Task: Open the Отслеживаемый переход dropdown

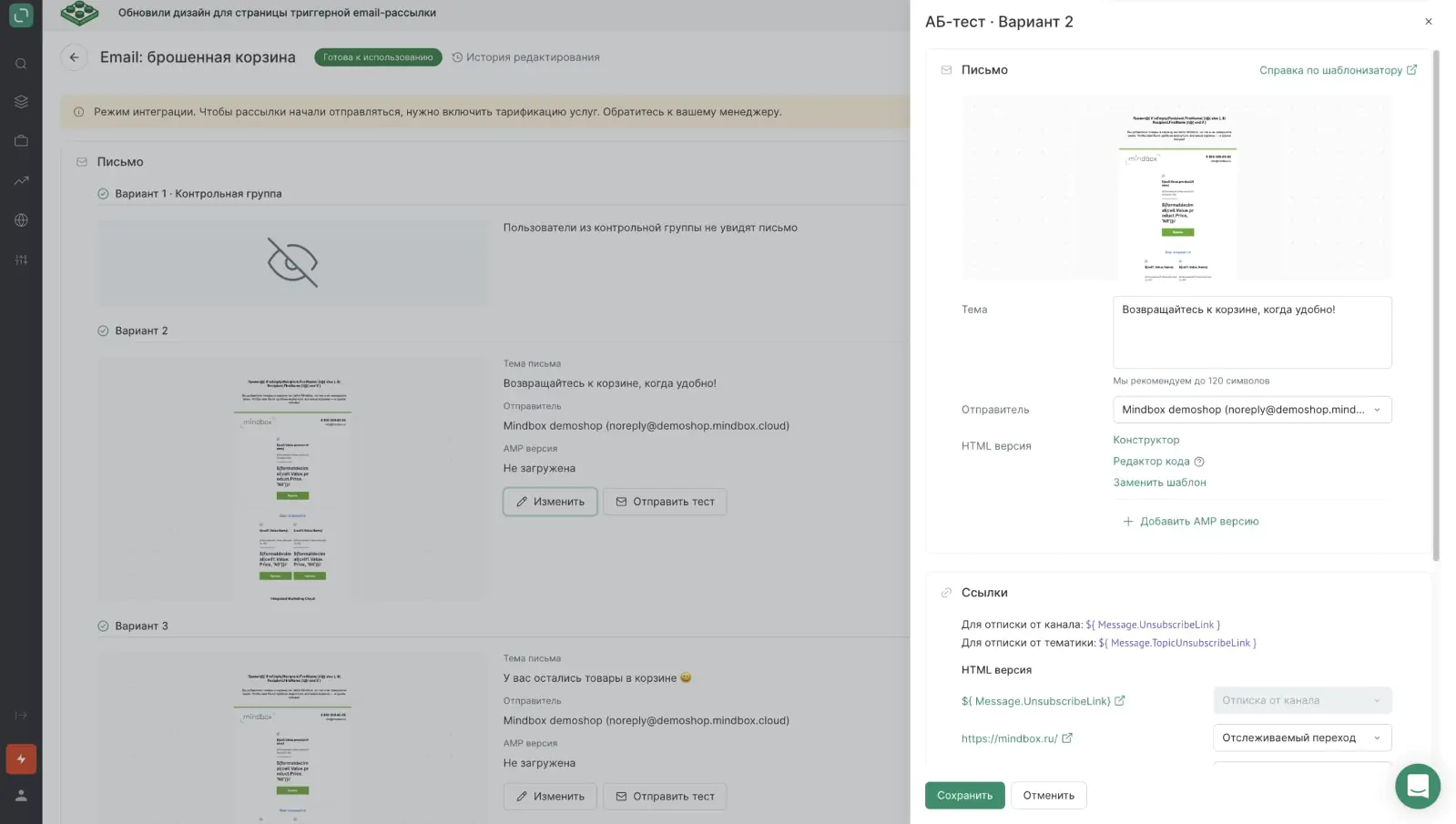Action: click(1302, 738)
